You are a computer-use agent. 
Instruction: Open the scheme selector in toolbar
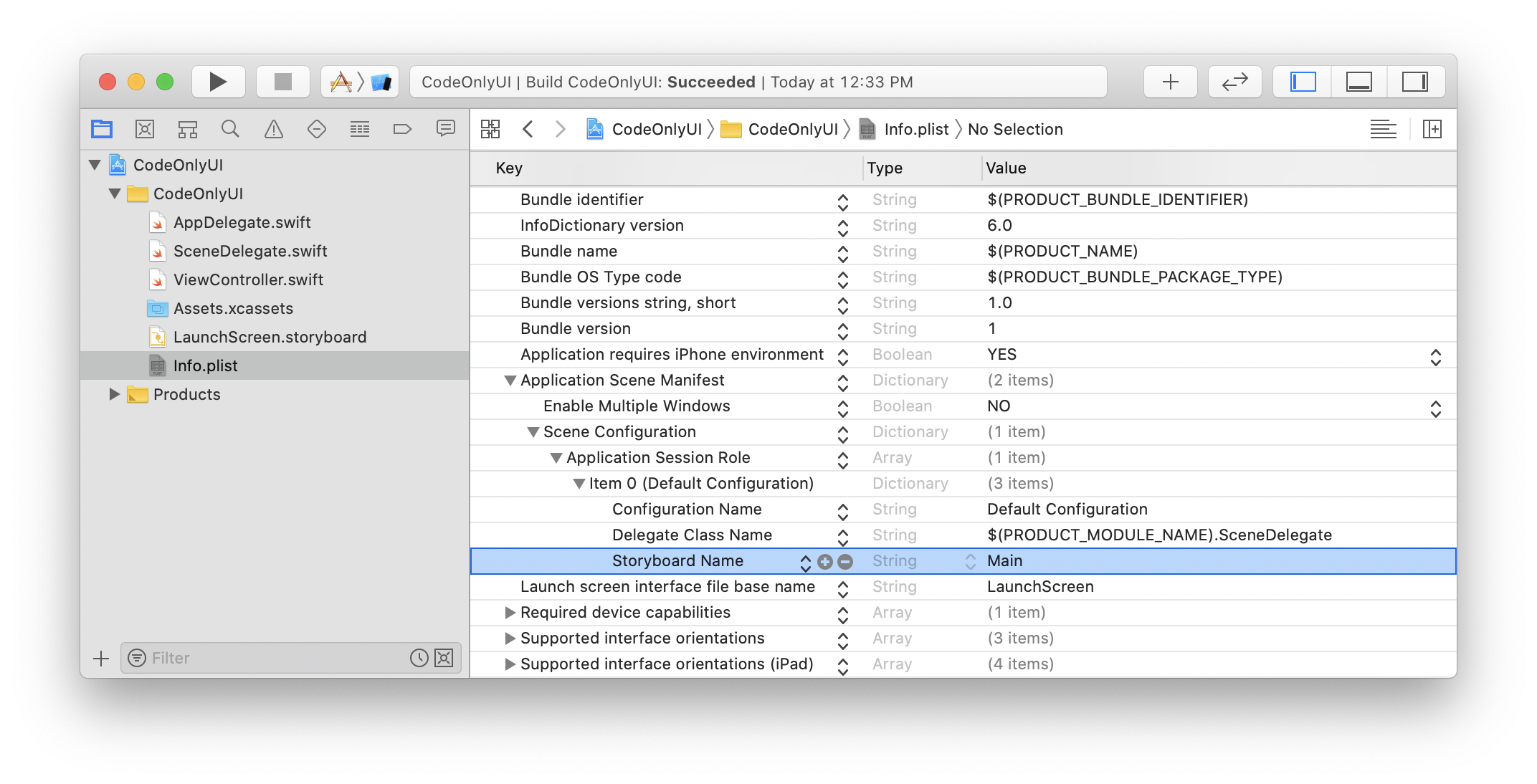tap(360, 82)
